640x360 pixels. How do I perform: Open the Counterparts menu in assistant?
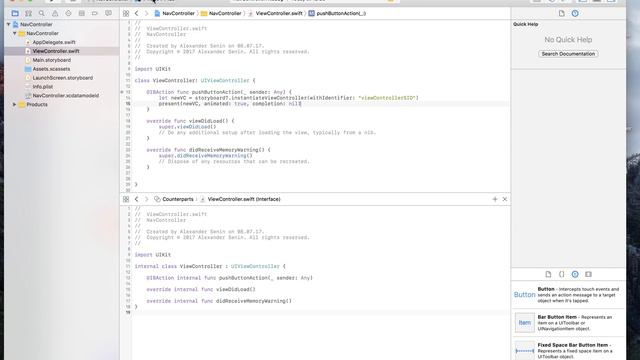[x=174, y=199]
